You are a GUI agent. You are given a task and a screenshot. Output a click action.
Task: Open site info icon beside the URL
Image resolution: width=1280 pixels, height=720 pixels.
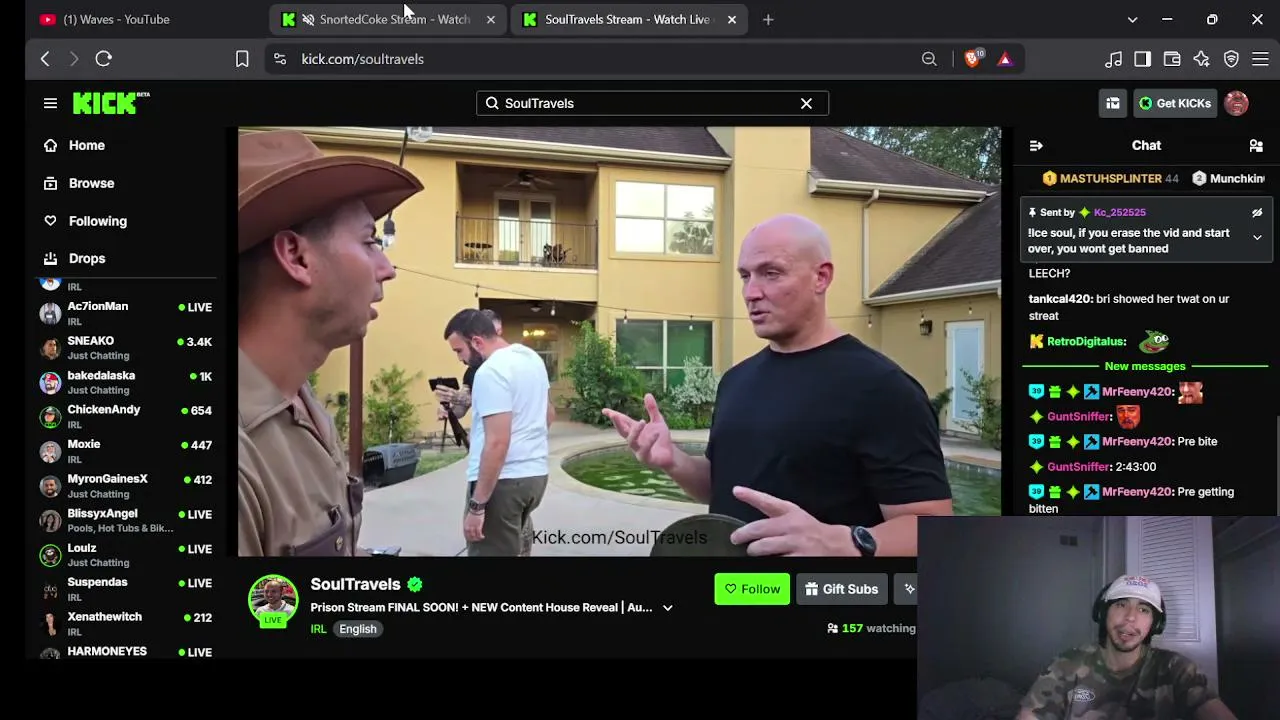[280, 59]
